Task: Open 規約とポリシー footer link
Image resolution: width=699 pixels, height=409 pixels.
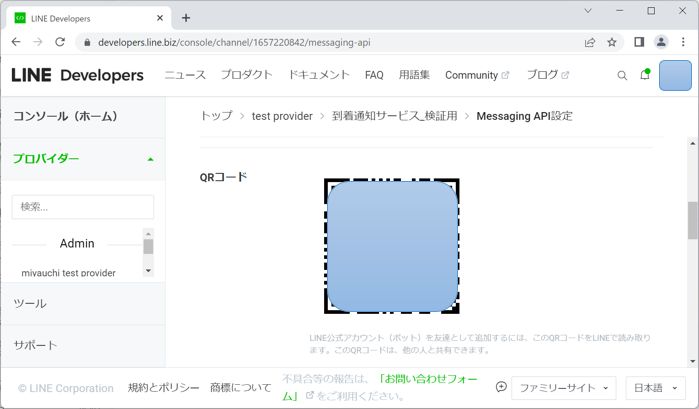Action: 164,388
